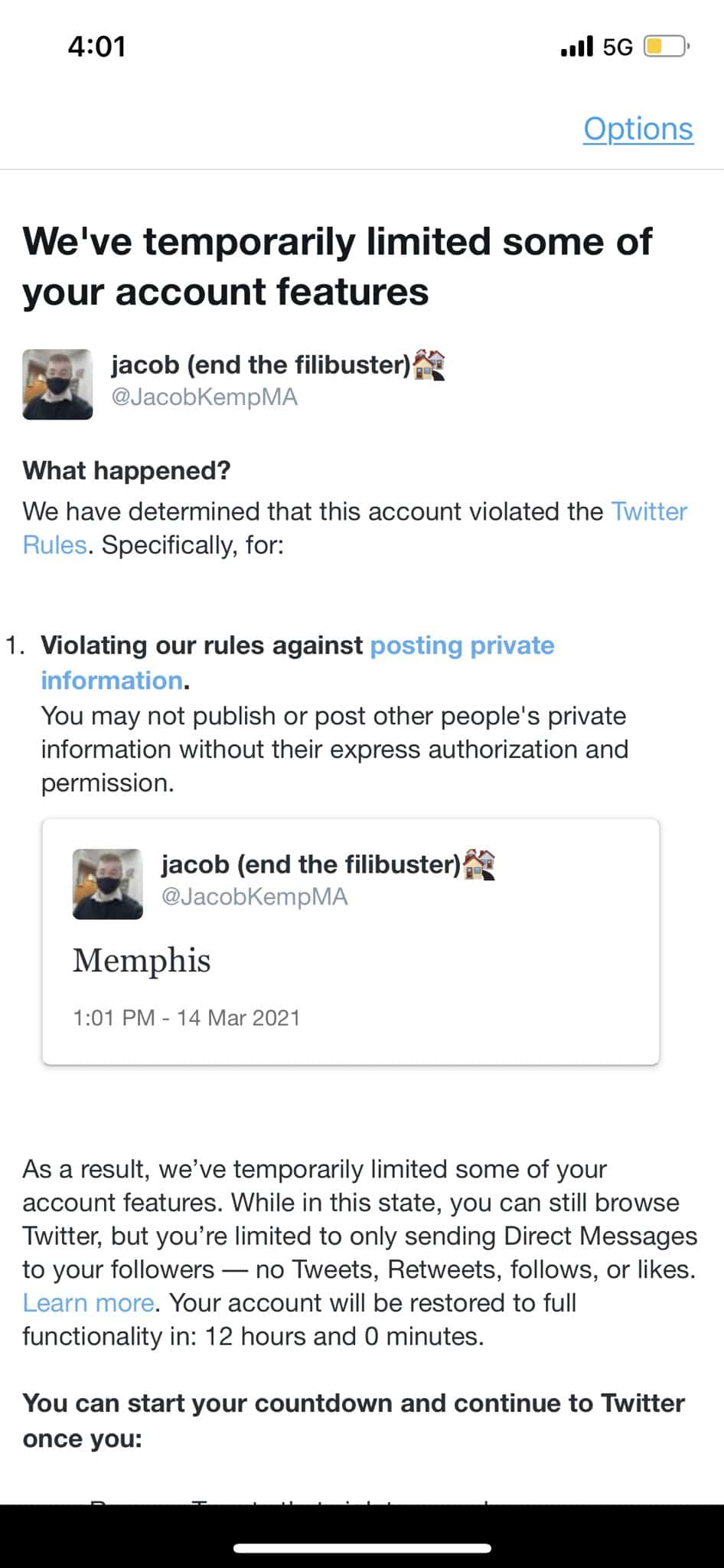Tap the top "jacob (end the filibuster)" display name
This screenshot has width=724, height=1568.
[261, 364]
